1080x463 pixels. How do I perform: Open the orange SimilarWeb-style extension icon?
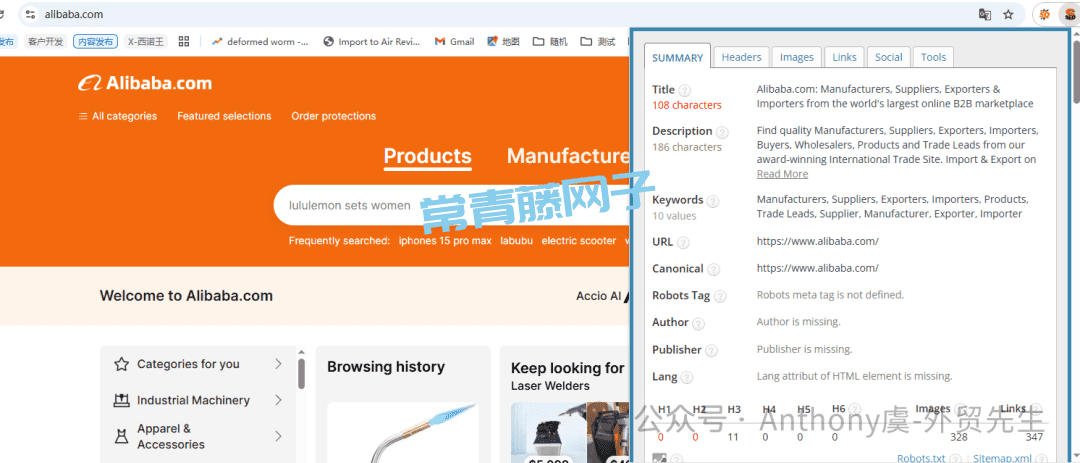coord(1044,14)
